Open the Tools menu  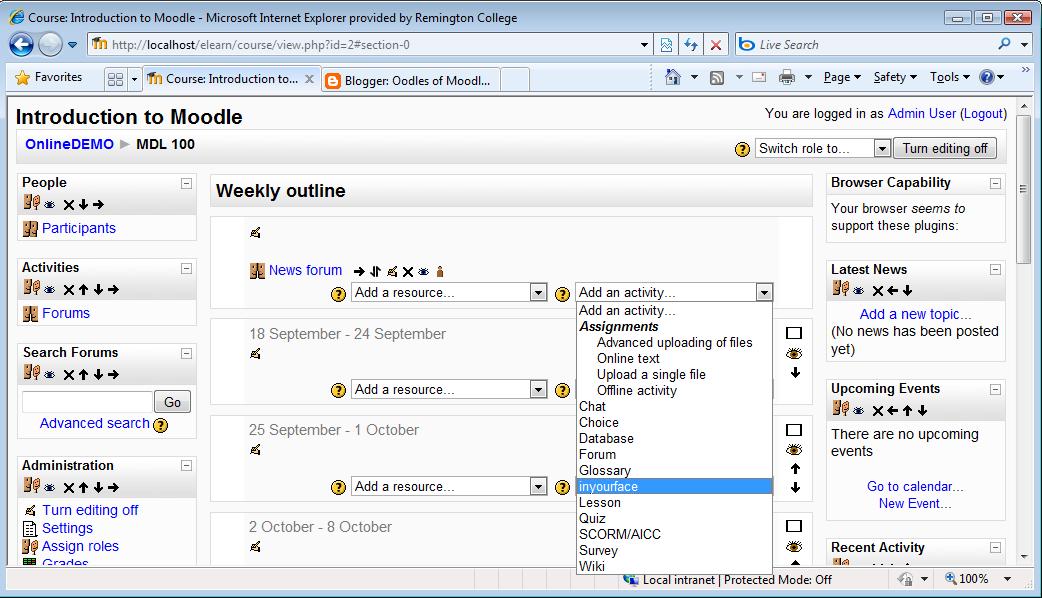point(944,77)
